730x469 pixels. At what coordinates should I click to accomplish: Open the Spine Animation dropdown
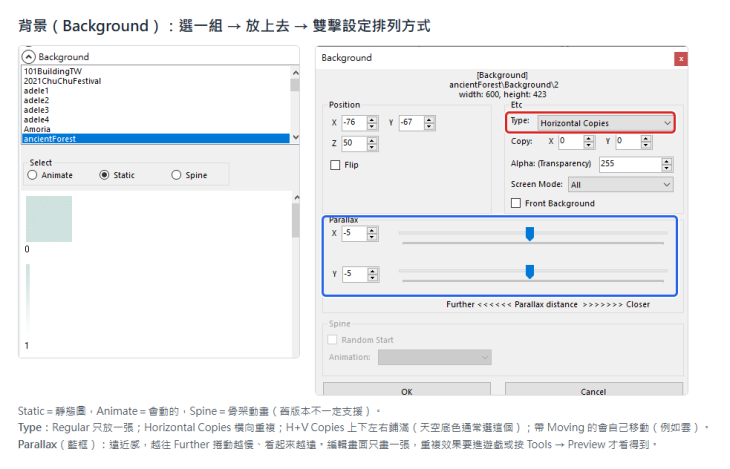click(435, 357)
